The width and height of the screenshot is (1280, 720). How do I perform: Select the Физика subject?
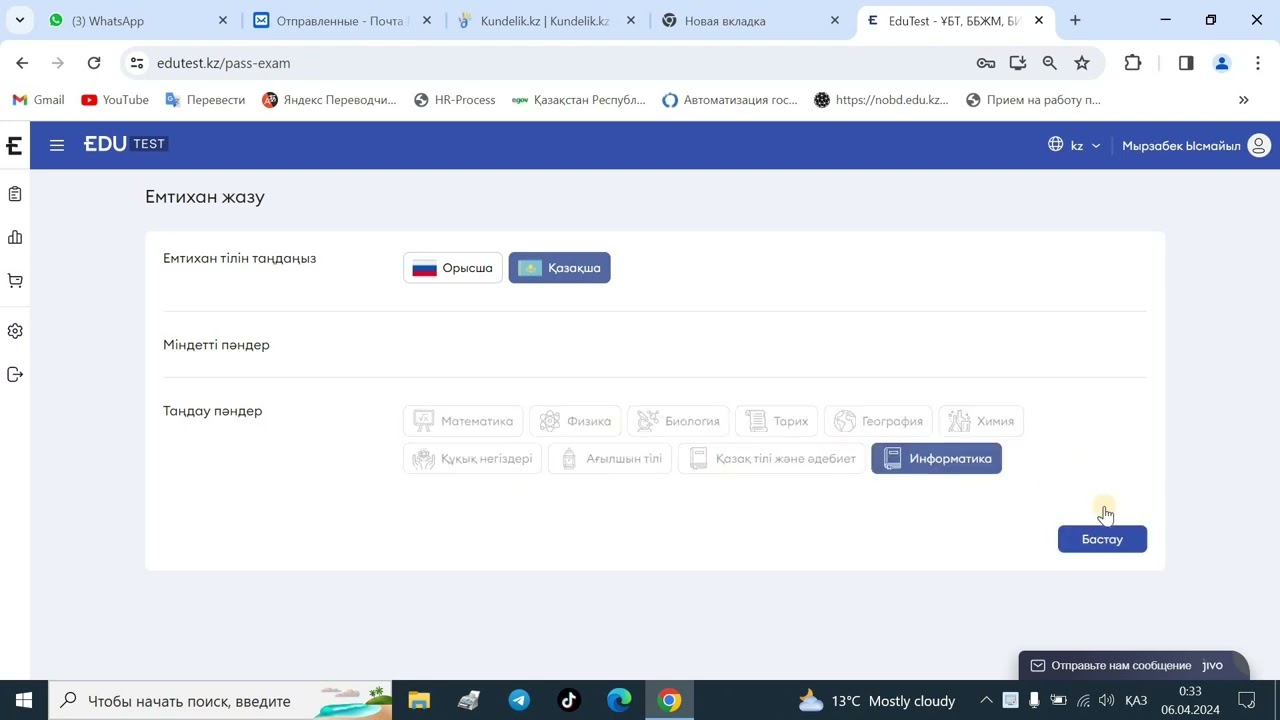(x=575, y=421)
